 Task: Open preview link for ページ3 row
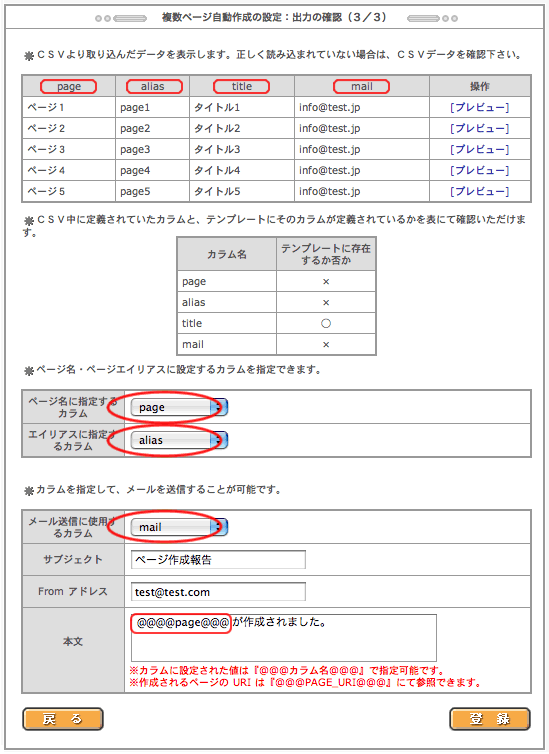479,150
